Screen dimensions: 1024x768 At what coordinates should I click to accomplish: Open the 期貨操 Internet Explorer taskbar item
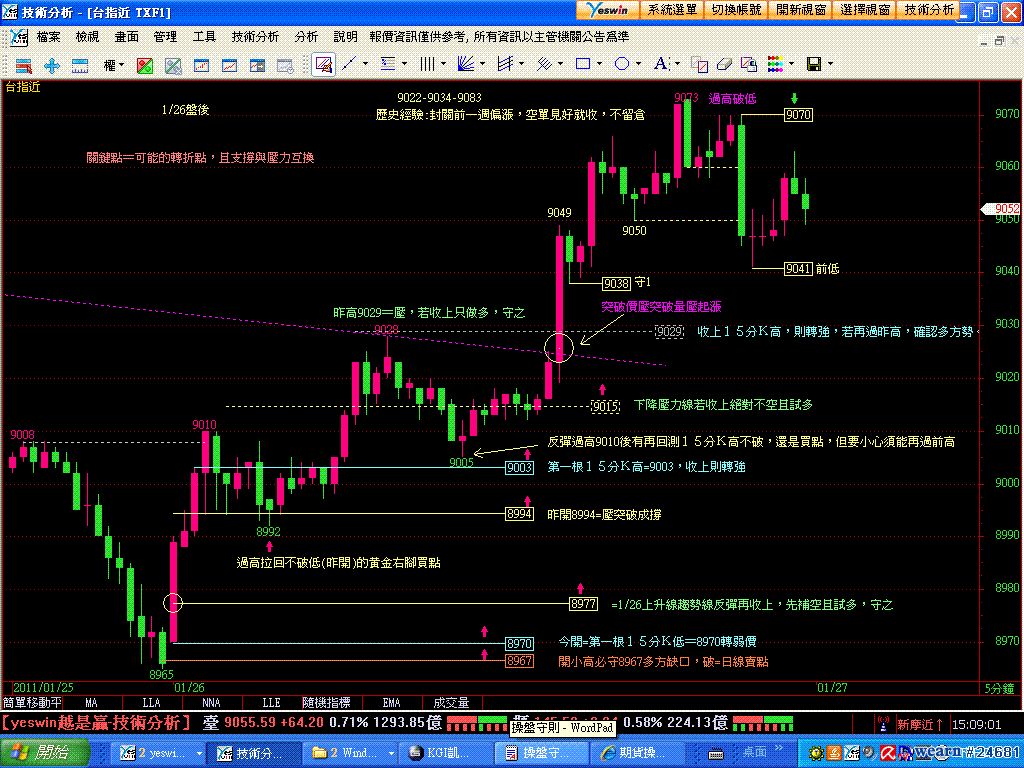pyautogui.click(x=640, y=753)
